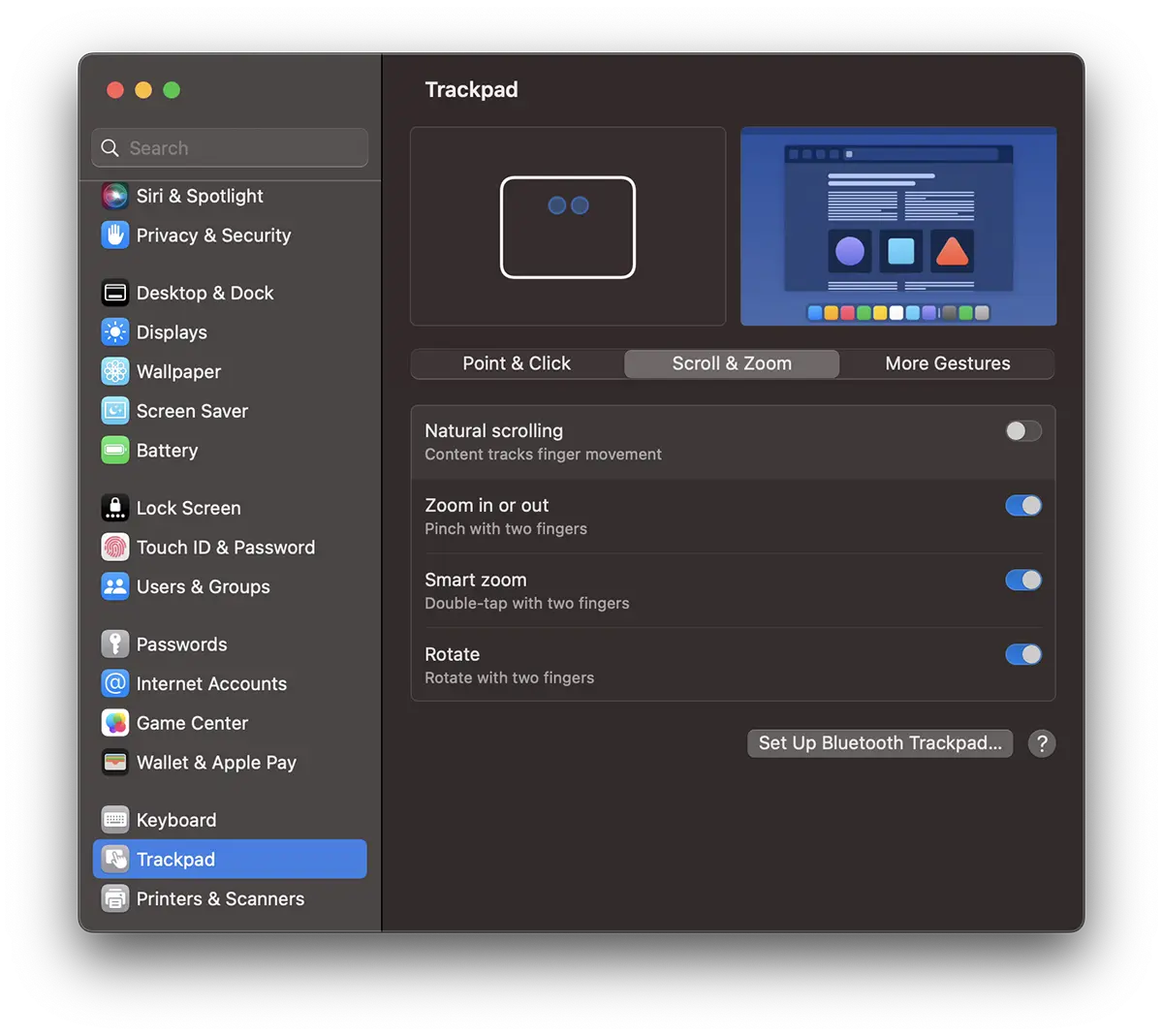The image size is (1163, 1036).
Task: Enable the Natural scrolling toggle
Action: (1022, 431)
